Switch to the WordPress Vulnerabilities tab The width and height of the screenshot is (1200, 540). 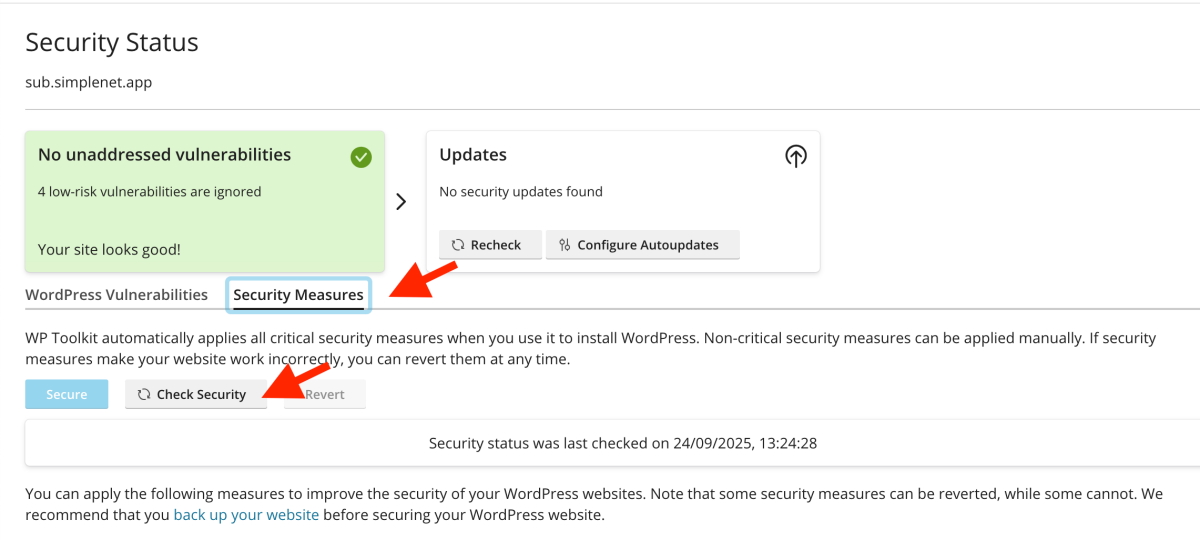click(116, 295)
